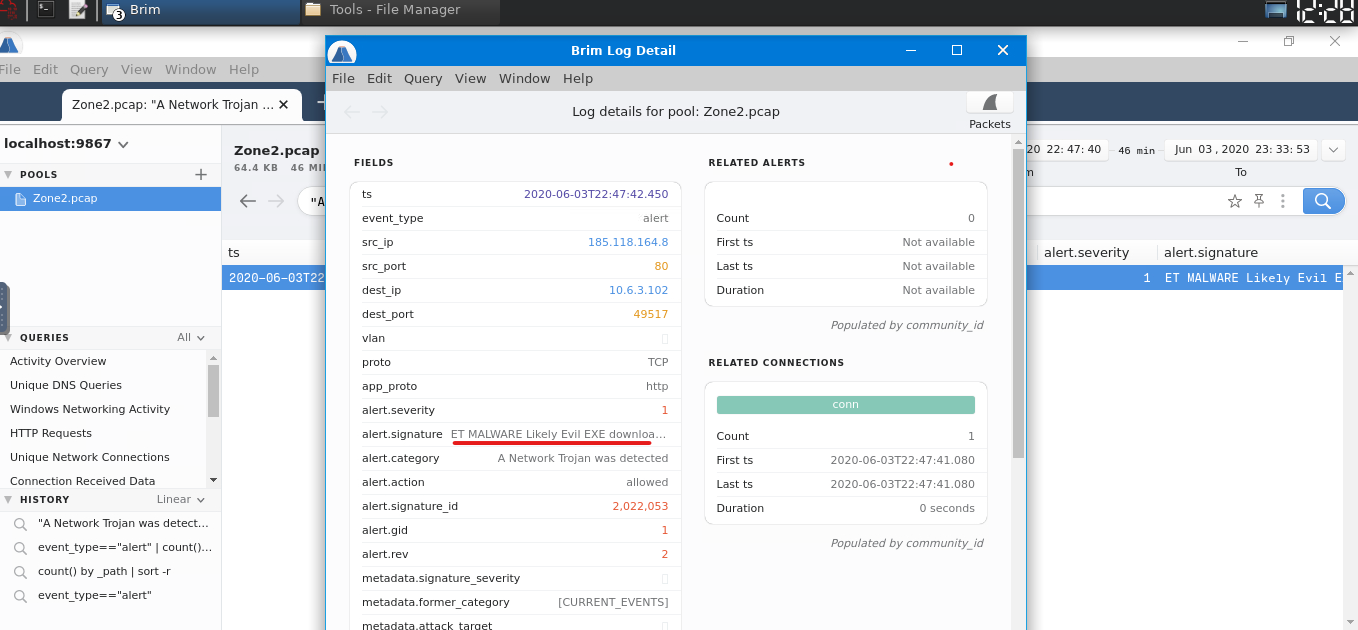Go back with main window back arrow
1358x630 pixels.
(x=248, y=201)
